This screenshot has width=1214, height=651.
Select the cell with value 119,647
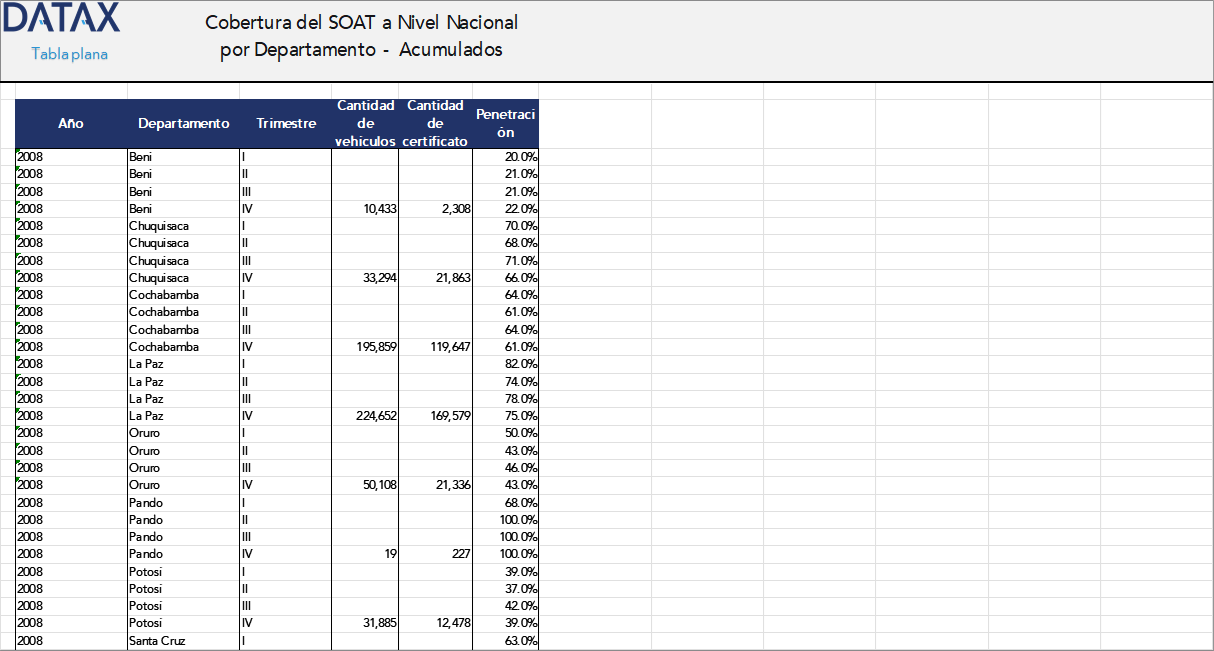(435, 347)
